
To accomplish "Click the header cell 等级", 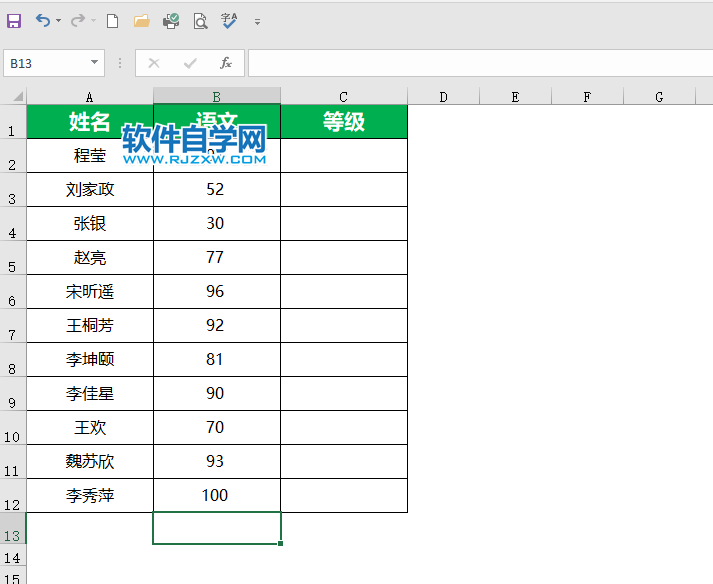I will pyautogui.click(x=344, y=121).
